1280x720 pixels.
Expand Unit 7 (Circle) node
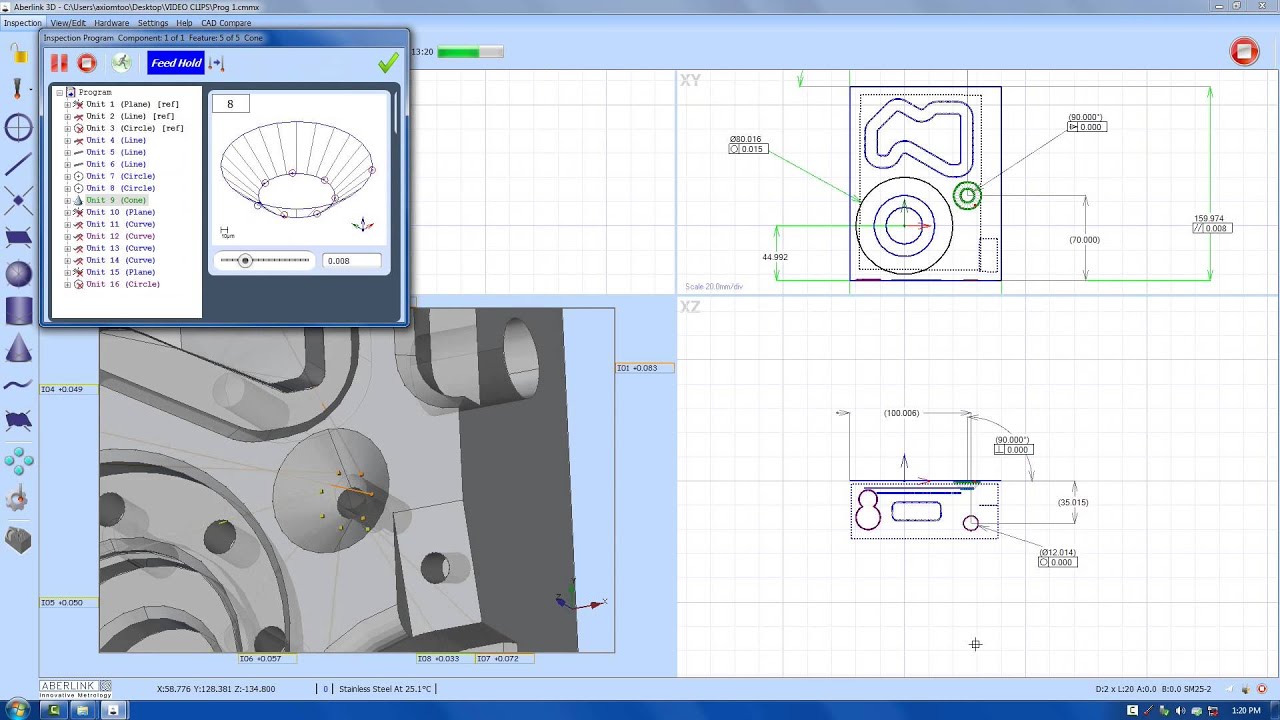[68, 176]
